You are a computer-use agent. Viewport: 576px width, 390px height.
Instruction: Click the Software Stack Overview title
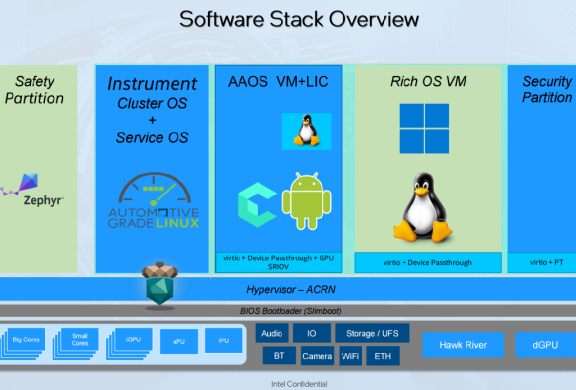(299, 19)
